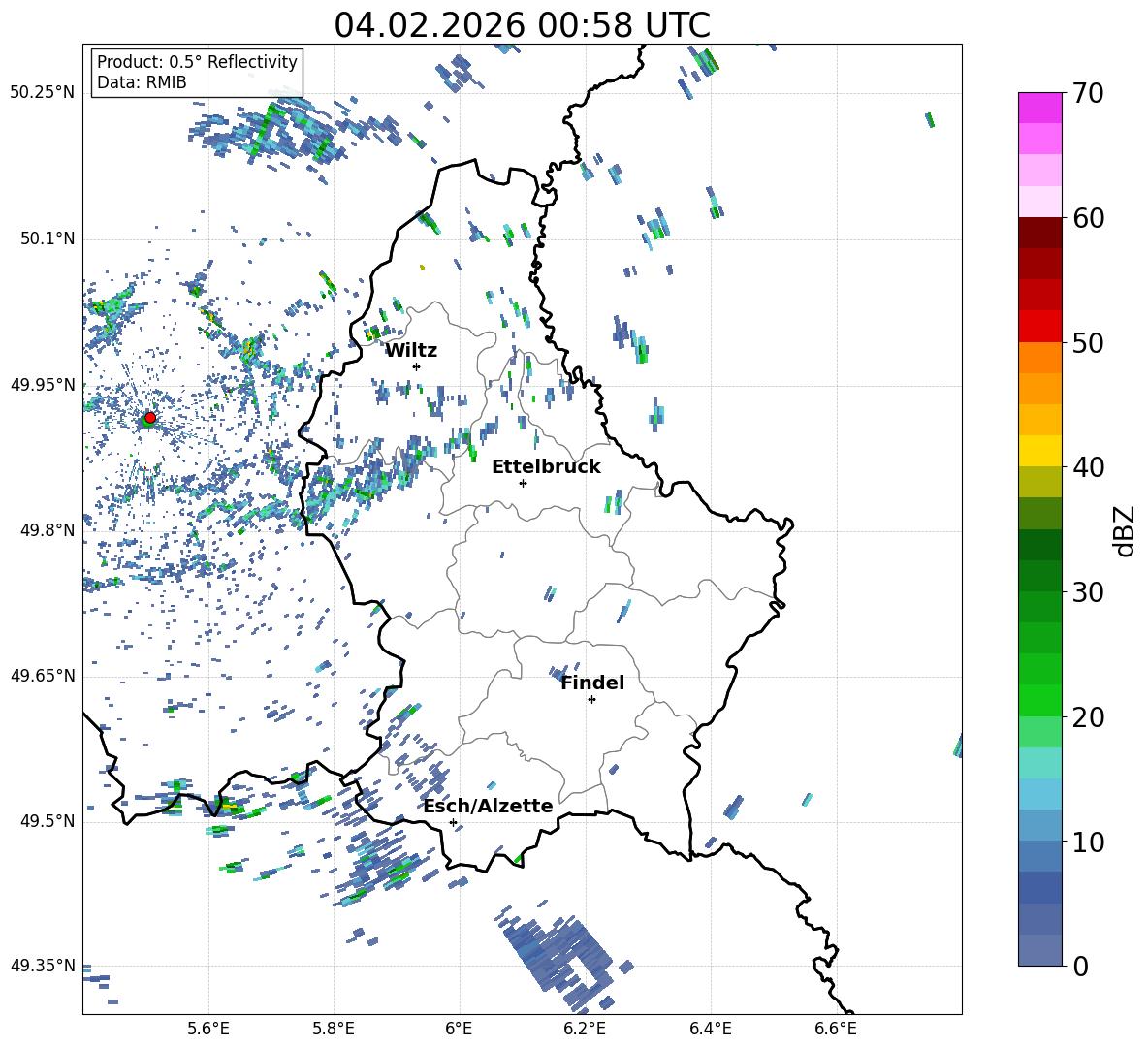Click the 49.35°N latitude tick label
This screenshot has width=1148, height=1048.
pyautogui.click(x=43, y=966)
